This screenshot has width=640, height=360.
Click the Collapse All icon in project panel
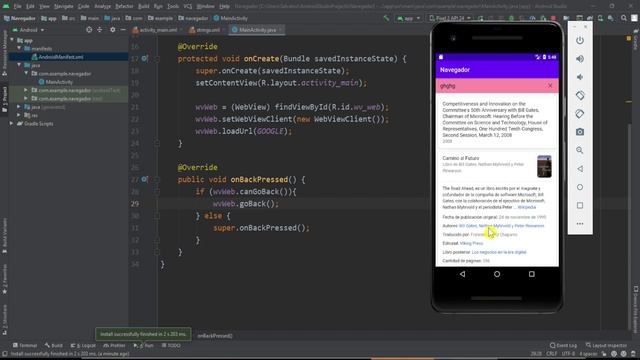tap(100, 30)
